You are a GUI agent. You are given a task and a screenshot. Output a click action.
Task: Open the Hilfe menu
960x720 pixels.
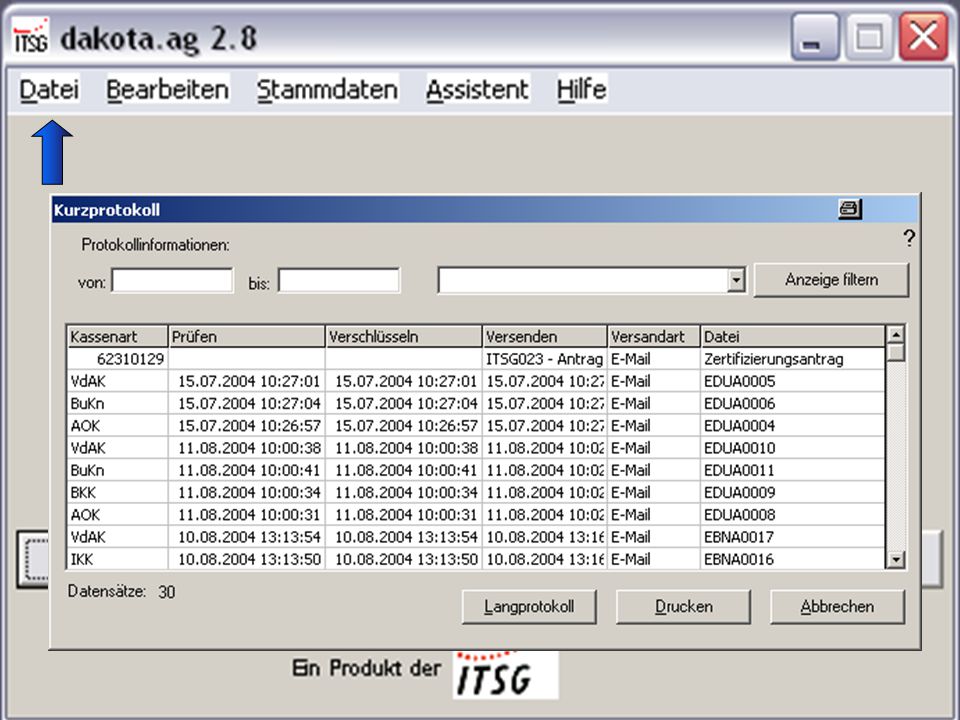[x=582, y=89]
